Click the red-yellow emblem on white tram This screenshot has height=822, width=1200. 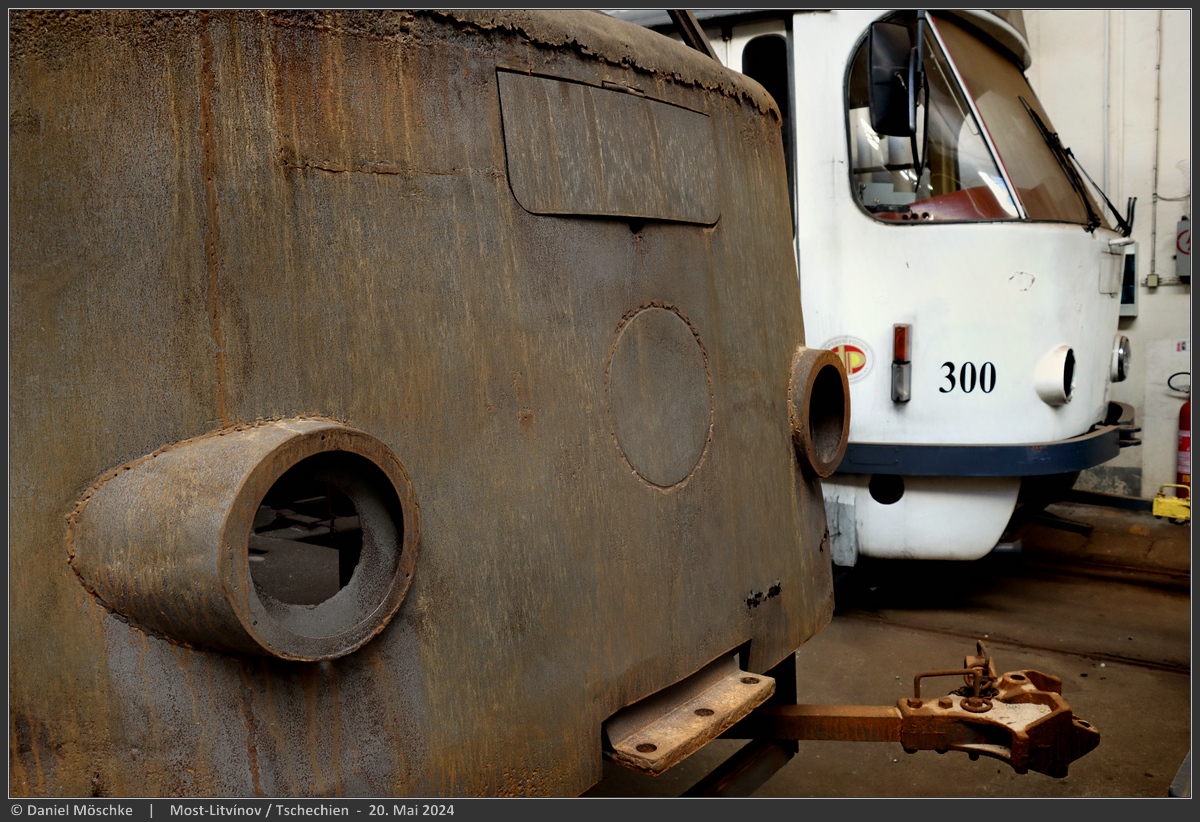coord(850,358)
